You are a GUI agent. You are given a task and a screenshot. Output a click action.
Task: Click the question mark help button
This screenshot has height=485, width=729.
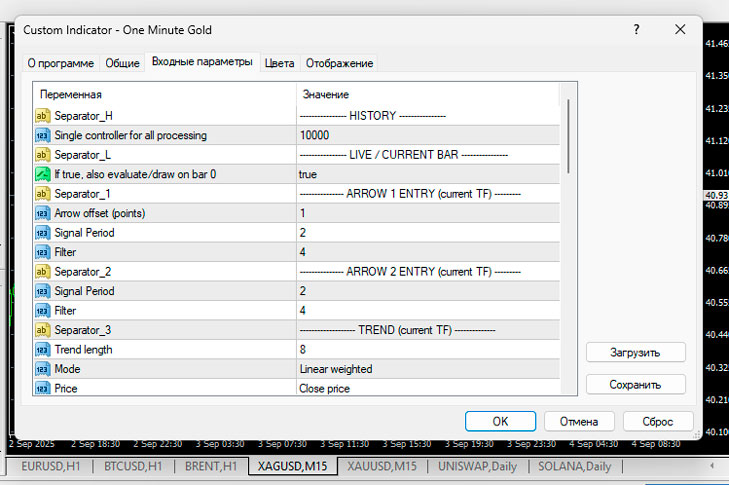point(636,30)
